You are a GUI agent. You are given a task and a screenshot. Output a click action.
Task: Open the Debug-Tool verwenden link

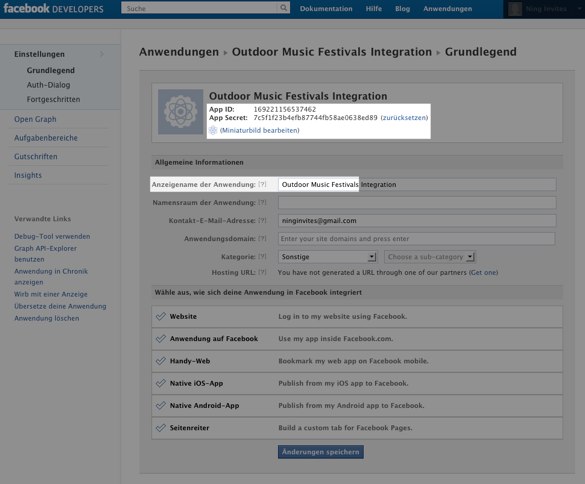(52, 236)
